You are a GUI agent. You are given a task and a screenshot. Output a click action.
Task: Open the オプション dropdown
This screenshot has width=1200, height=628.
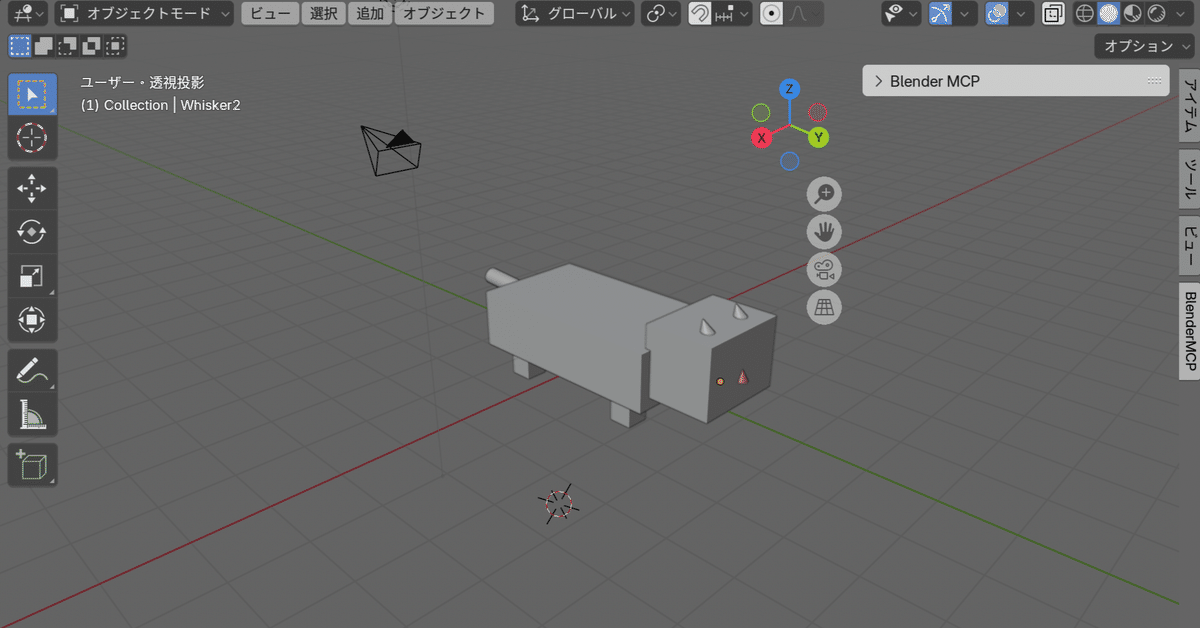coord(1141,45)
